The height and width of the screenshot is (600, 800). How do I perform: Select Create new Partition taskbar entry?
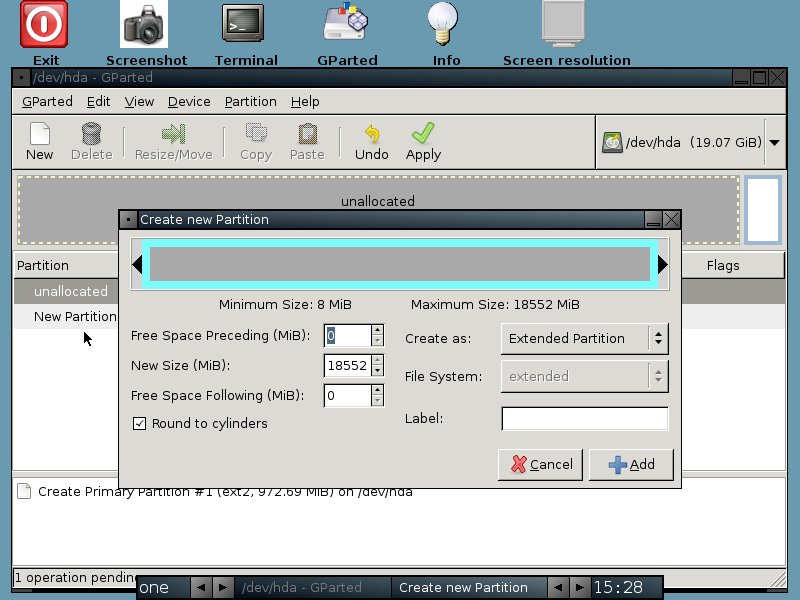tap(468, 587)
